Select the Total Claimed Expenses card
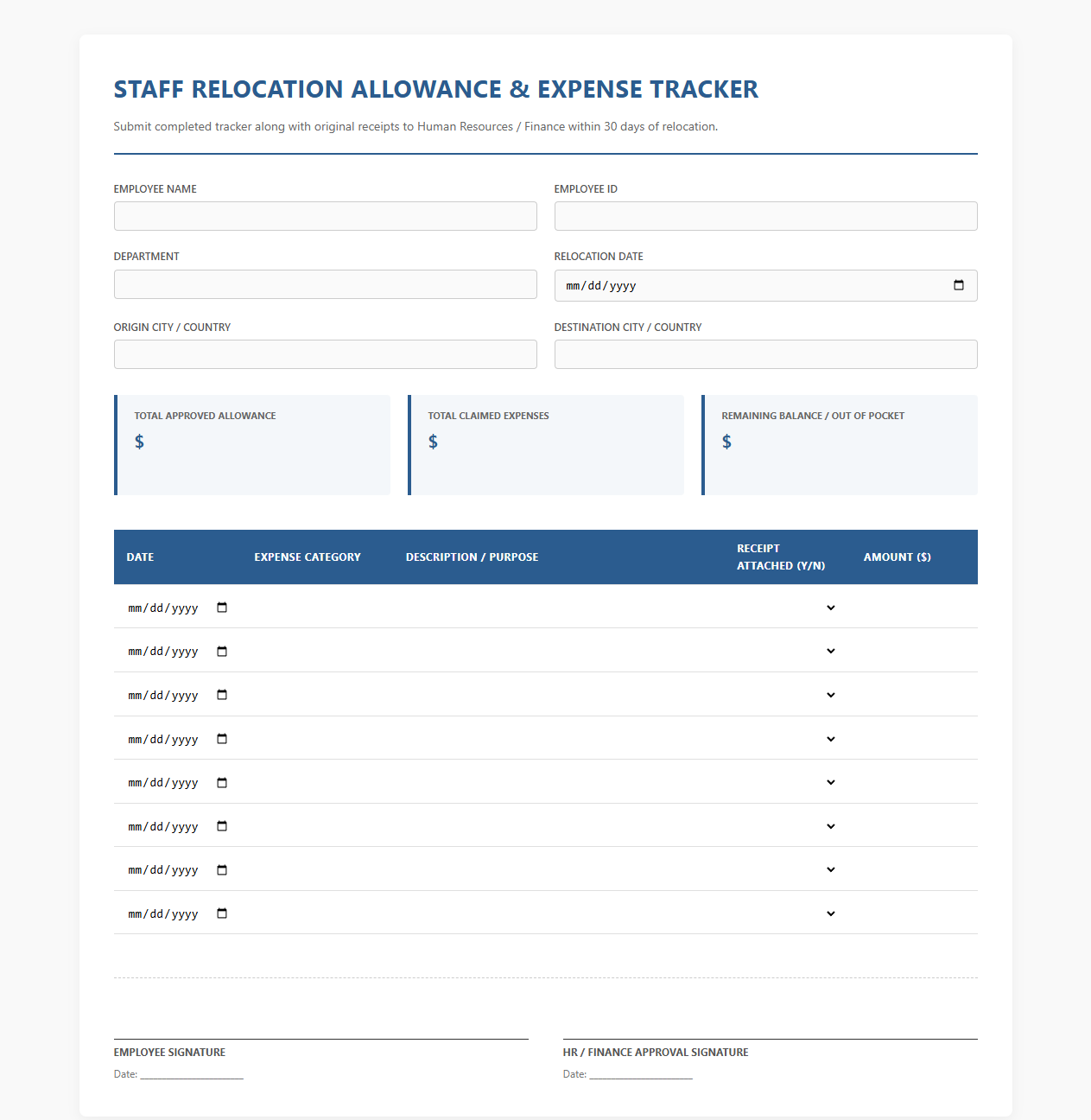This screenshot has width=1091, height=1120. tap(546, 445)
